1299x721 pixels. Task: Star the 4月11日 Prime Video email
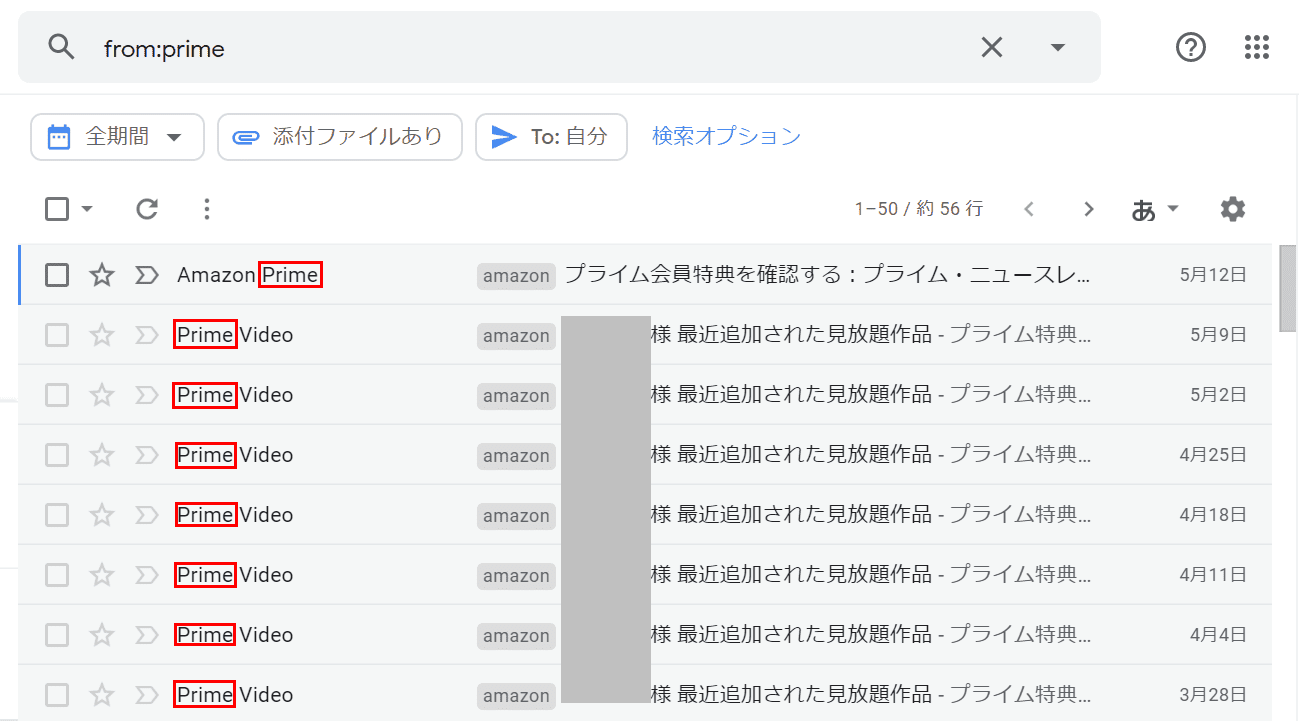point(102,575)
